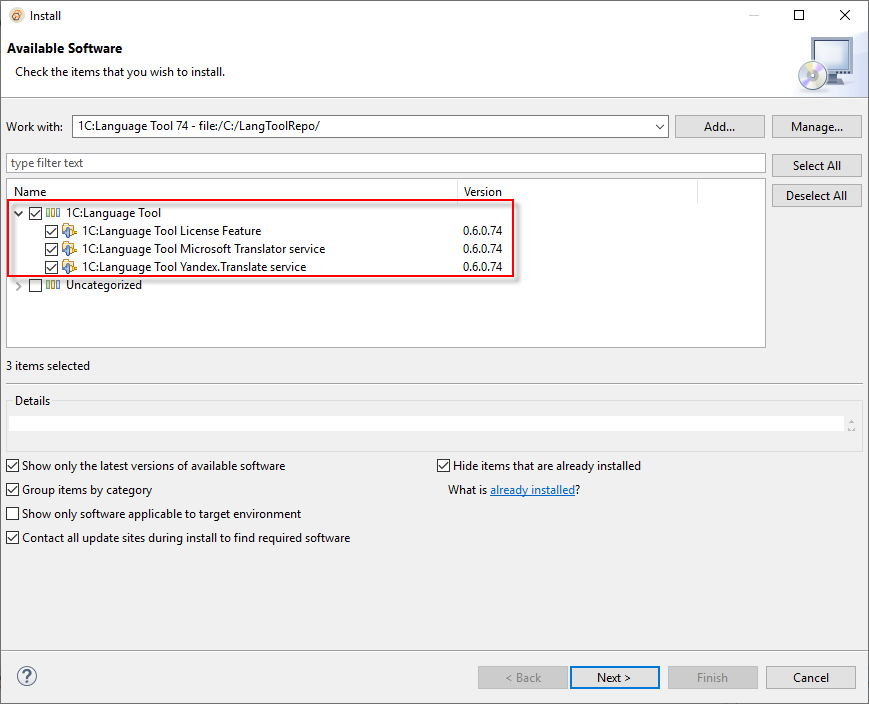
Task: Toggle Group items by category checkbox
Action: click(13, 490)
